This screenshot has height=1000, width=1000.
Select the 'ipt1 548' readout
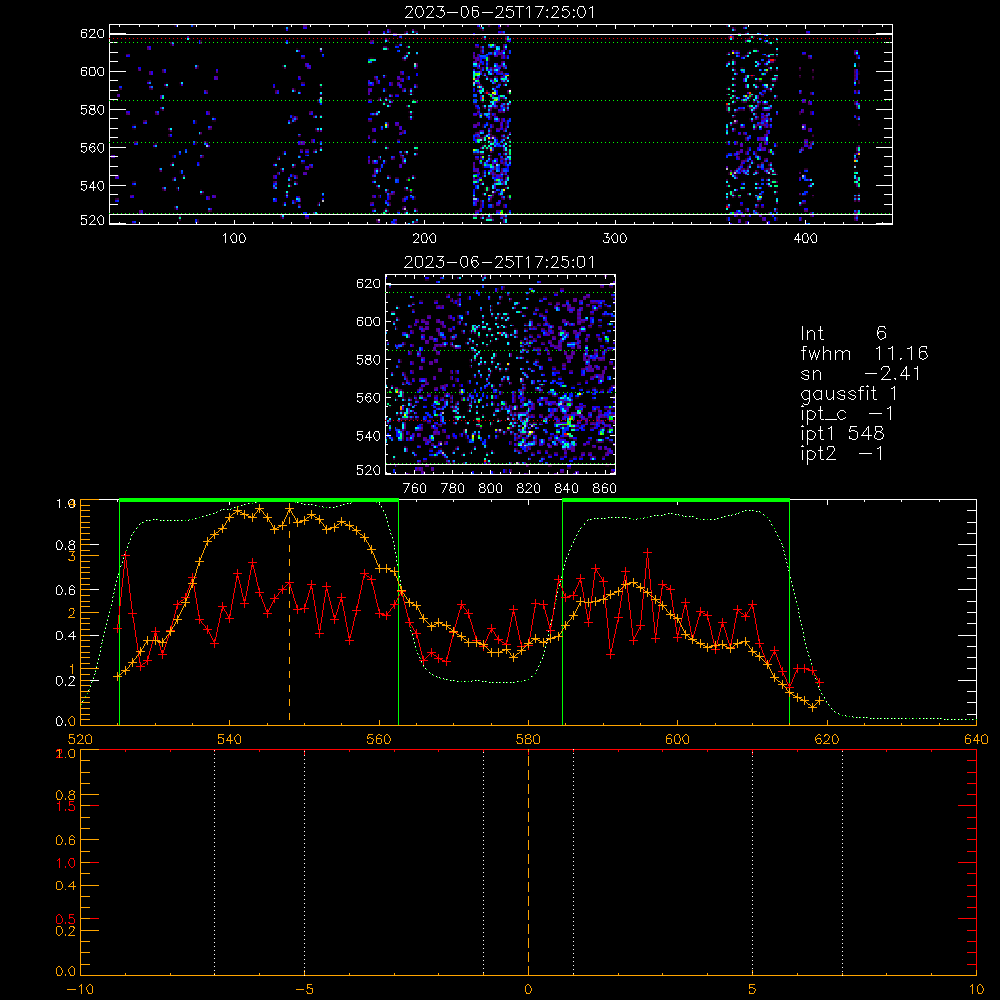[842, 434]
